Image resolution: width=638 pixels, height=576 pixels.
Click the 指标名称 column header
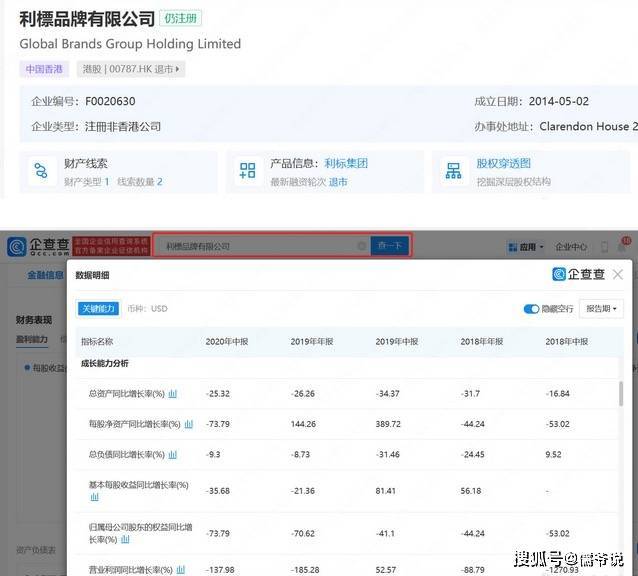click(97, 342)
